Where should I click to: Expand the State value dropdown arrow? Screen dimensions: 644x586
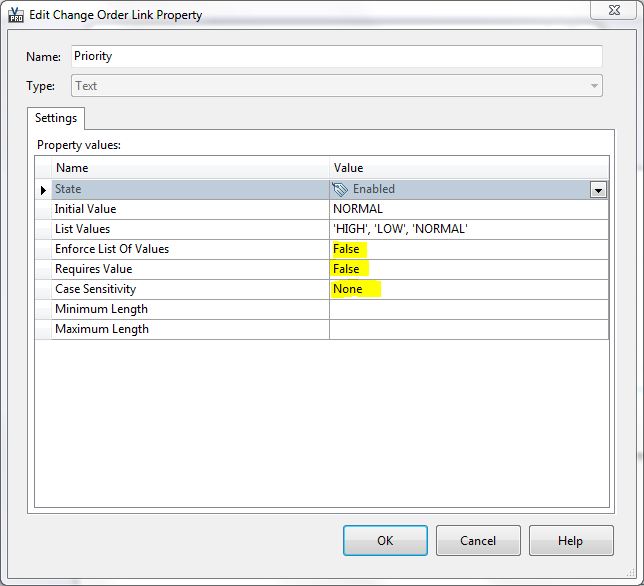pyautogui.click(x=598, y=190)
